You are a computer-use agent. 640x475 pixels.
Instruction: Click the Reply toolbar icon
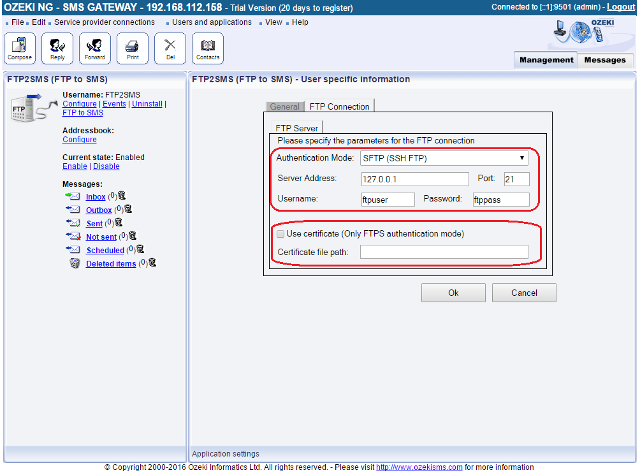click(x=57, y=49)
